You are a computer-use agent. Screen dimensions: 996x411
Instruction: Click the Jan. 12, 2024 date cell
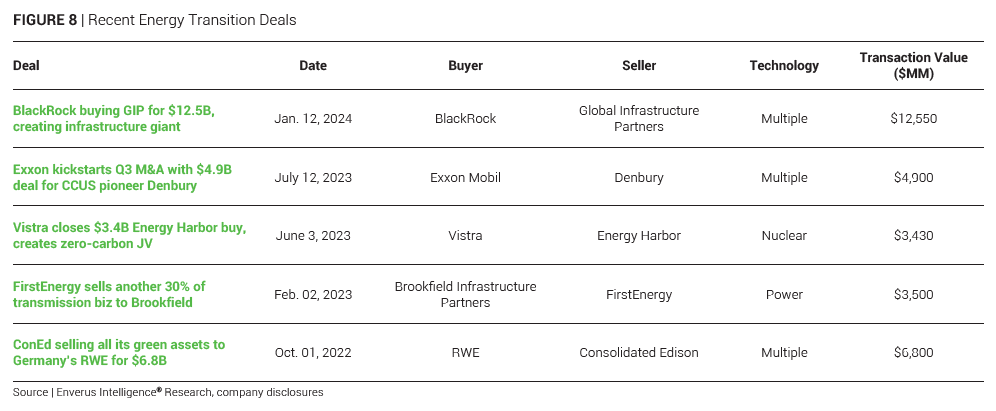[x=313, y=119]
